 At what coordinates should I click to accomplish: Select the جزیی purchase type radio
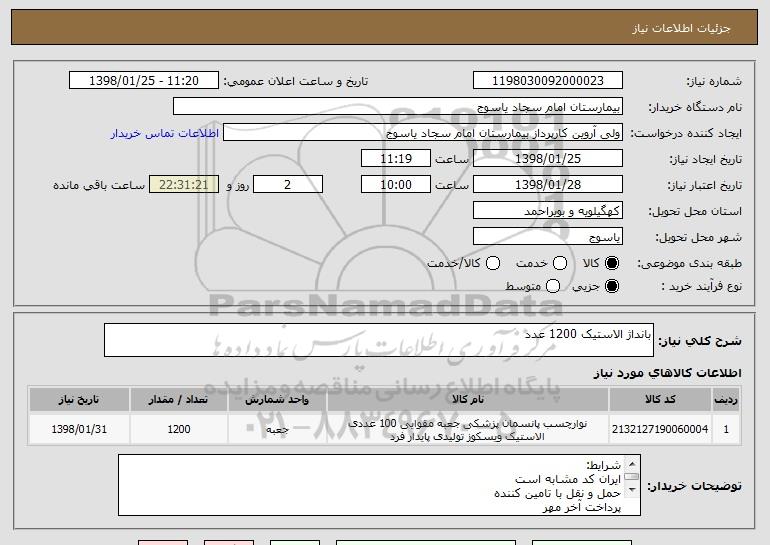(x=612, y=286)
